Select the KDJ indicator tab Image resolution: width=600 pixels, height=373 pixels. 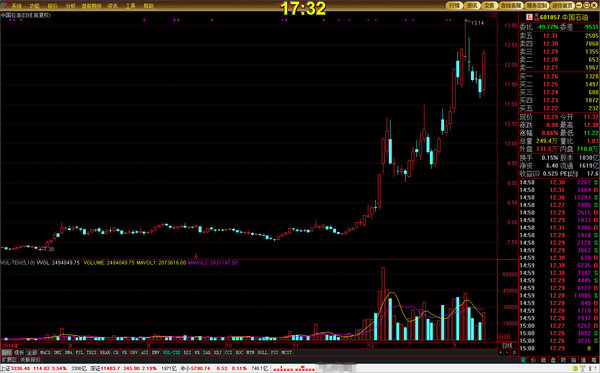217,352
